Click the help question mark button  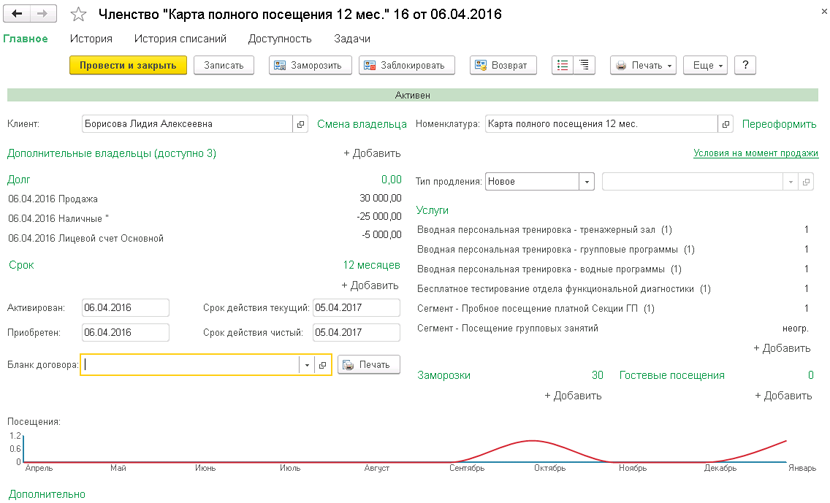[744, 65]
